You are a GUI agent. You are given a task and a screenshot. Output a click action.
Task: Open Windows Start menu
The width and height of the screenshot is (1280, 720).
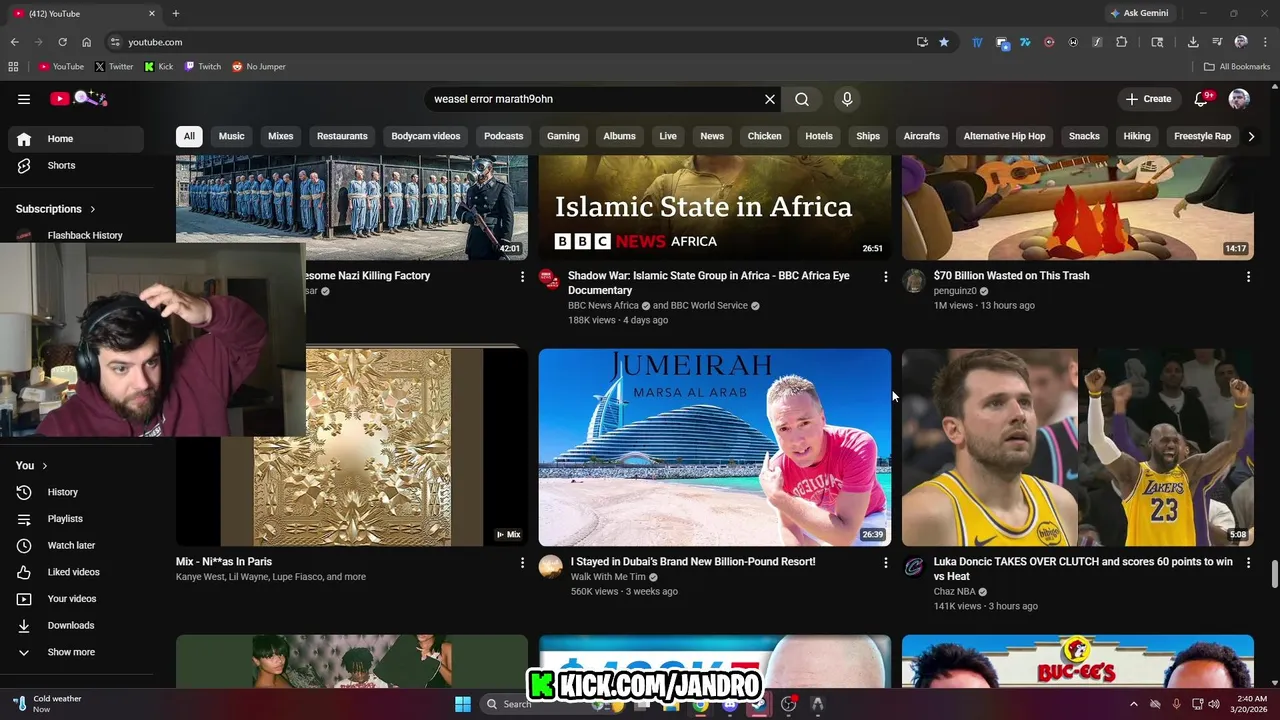coord(463,704)
